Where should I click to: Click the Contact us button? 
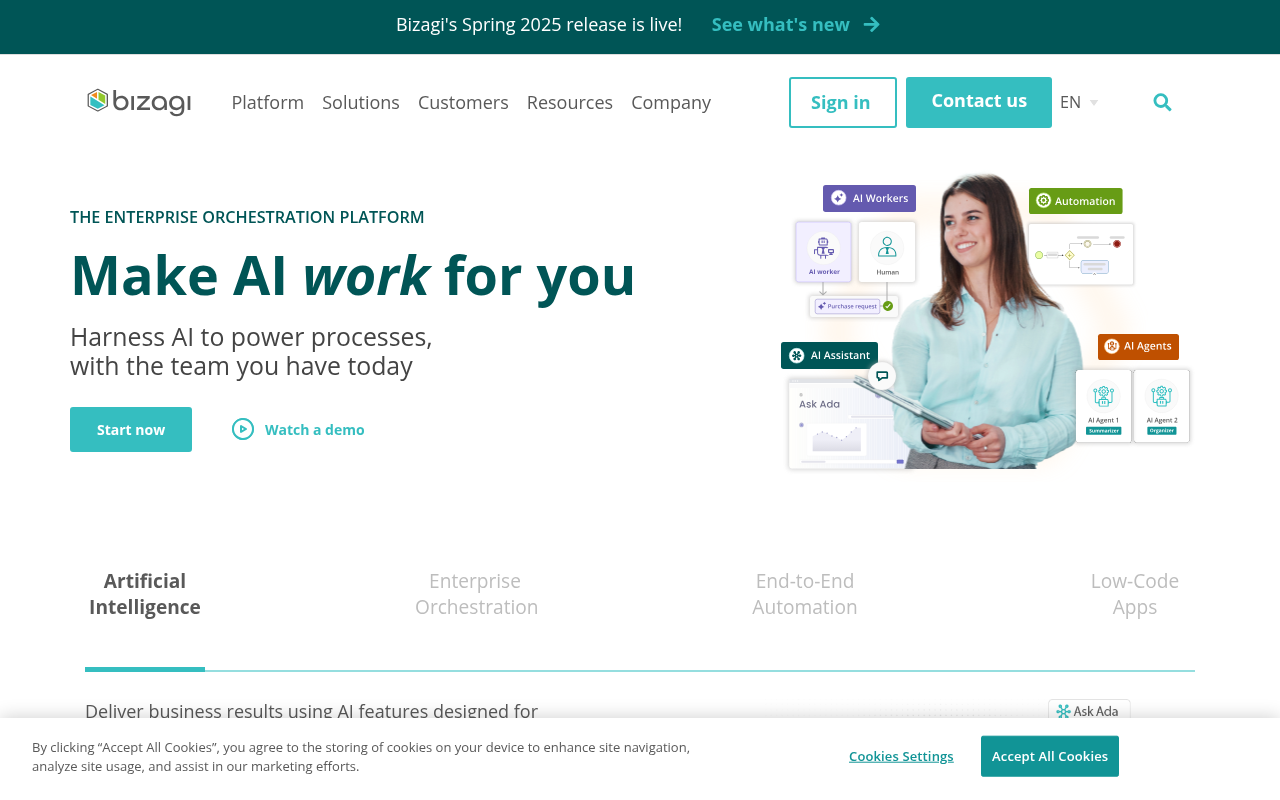pyautogui.click(x=978, y=101)
